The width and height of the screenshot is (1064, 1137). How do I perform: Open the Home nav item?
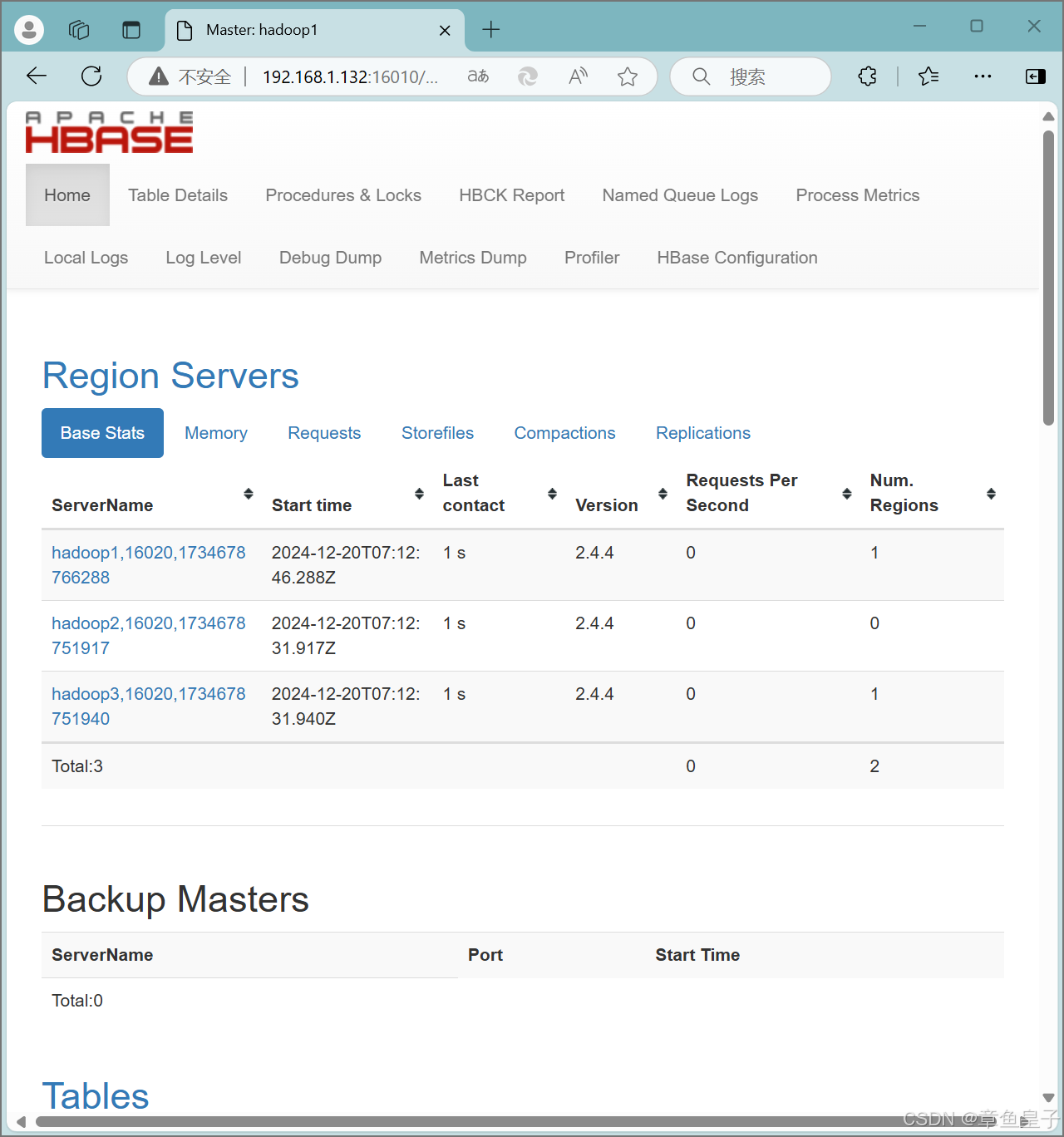click(67, 195)
